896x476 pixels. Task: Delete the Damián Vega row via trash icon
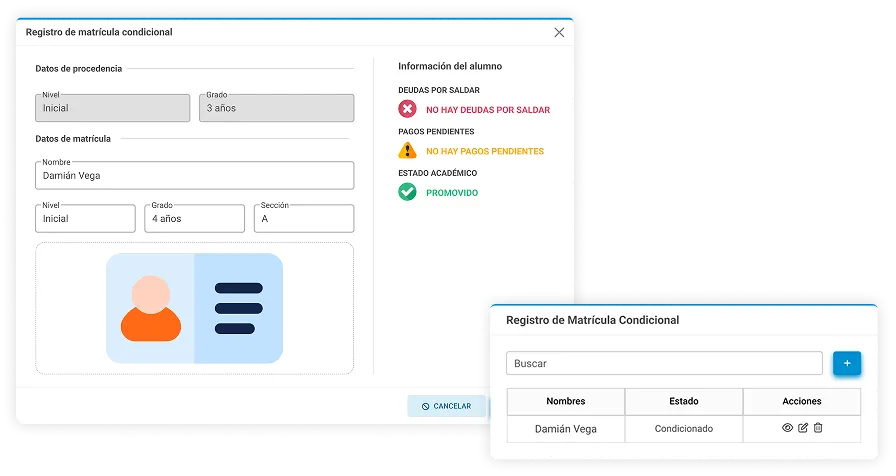point(818,427)
